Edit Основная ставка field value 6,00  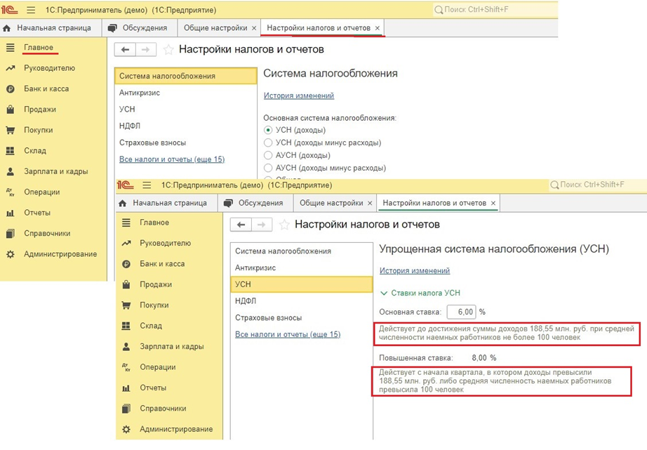(x=461, y=312)
